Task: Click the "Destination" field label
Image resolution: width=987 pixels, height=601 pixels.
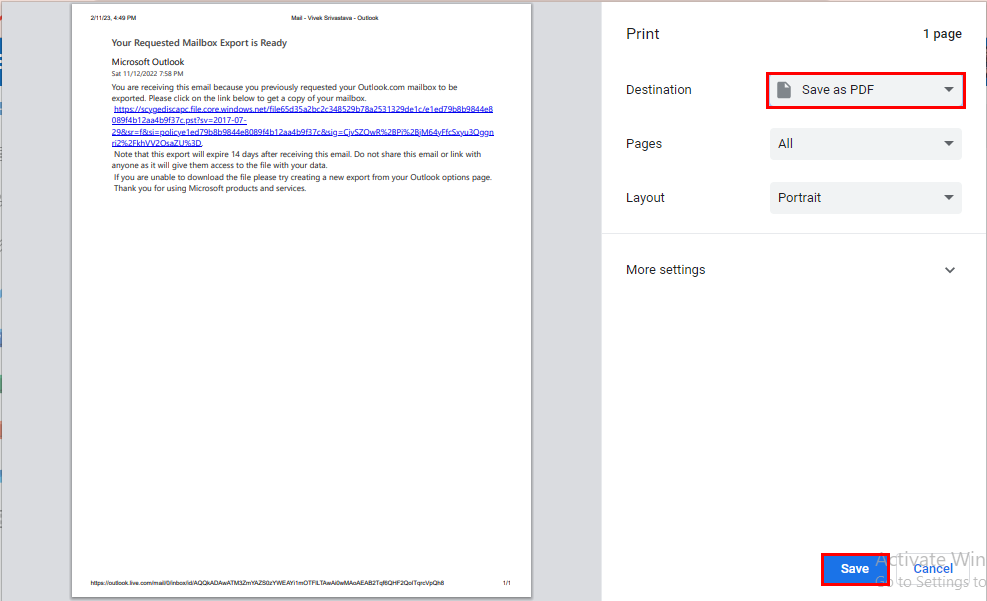Action: coord(658,90)
